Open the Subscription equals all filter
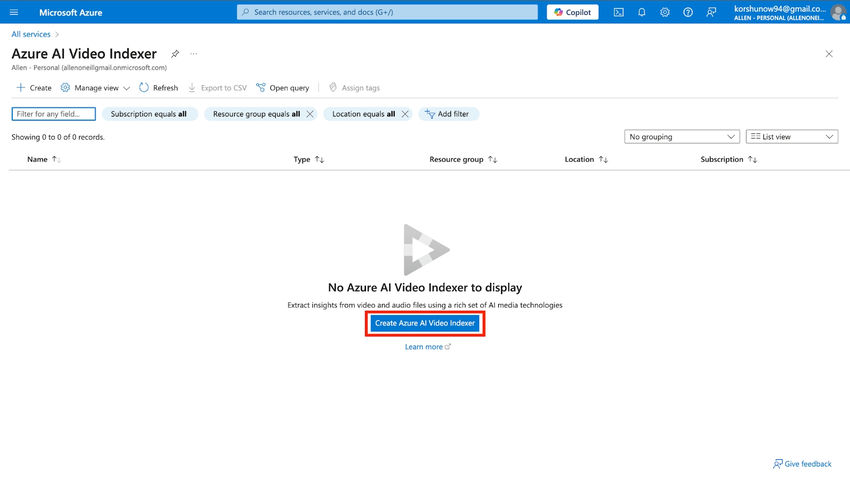 (x=149, y=114)
